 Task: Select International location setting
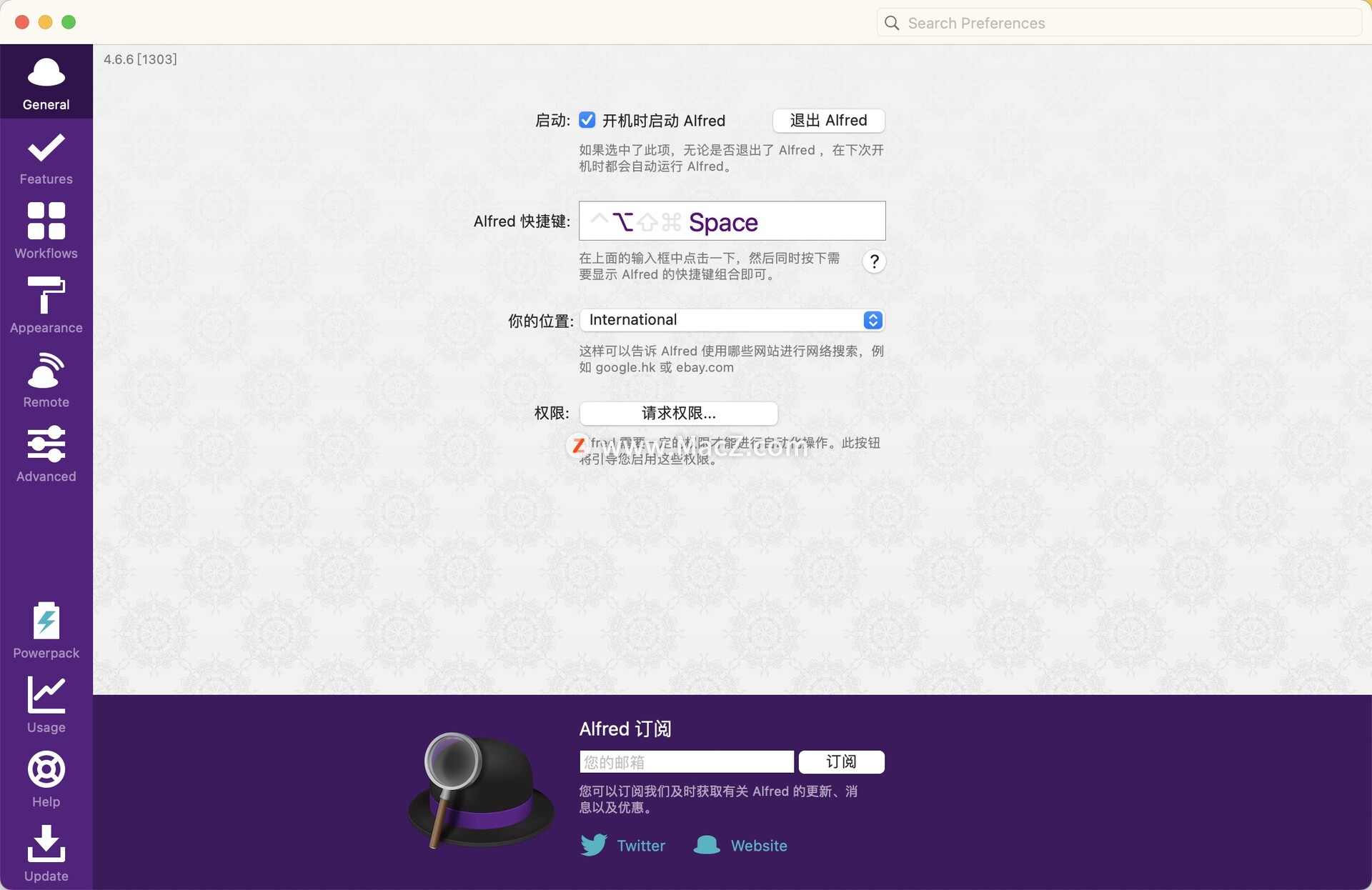point(732,319)
